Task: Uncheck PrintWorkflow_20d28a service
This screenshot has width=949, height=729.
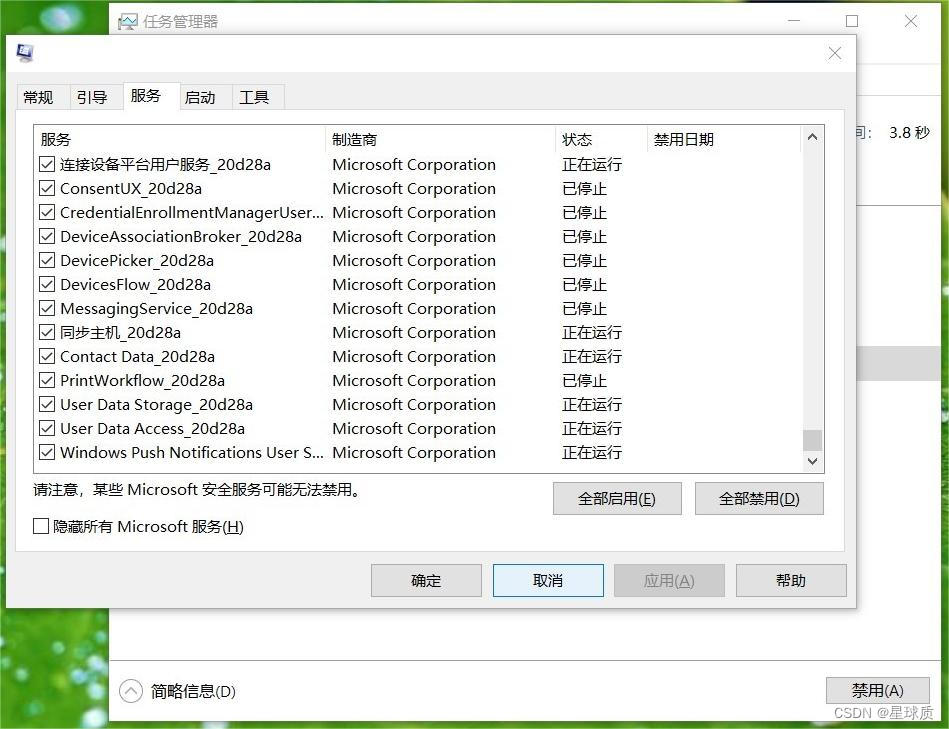Action: click(x=47, y=380)
